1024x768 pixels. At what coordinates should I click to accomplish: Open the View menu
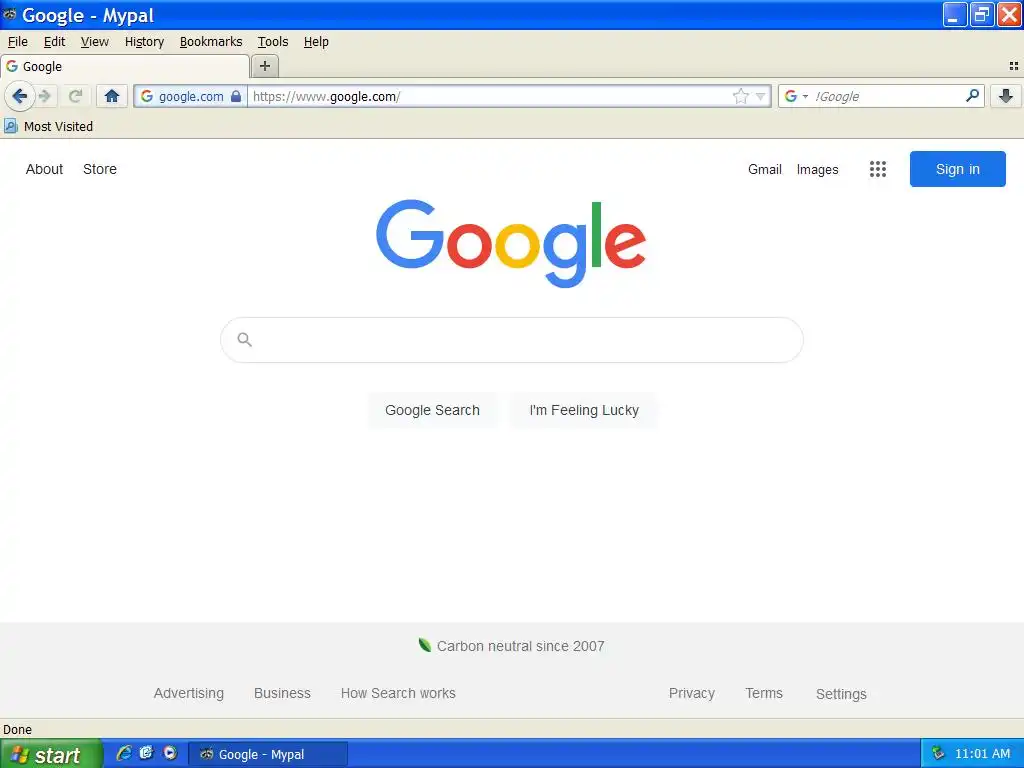coord(95,42)
